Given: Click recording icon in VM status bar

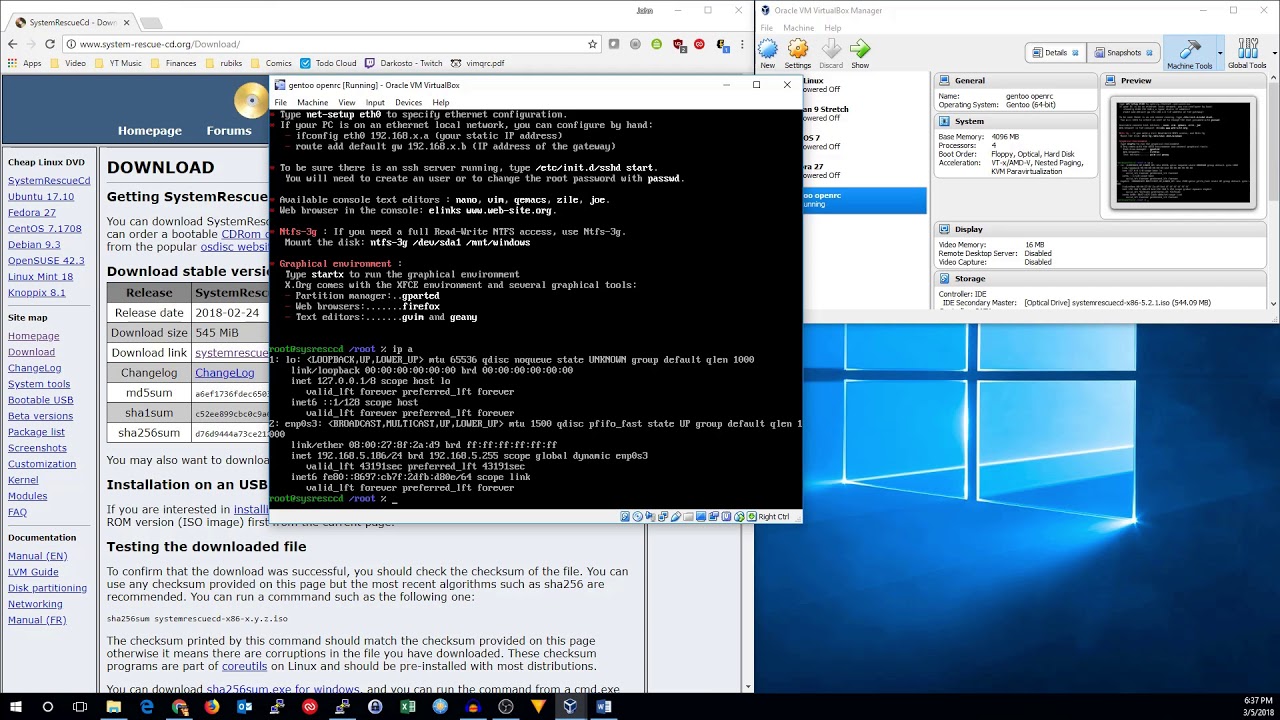Looking at the screenshot, I should 713,517.
